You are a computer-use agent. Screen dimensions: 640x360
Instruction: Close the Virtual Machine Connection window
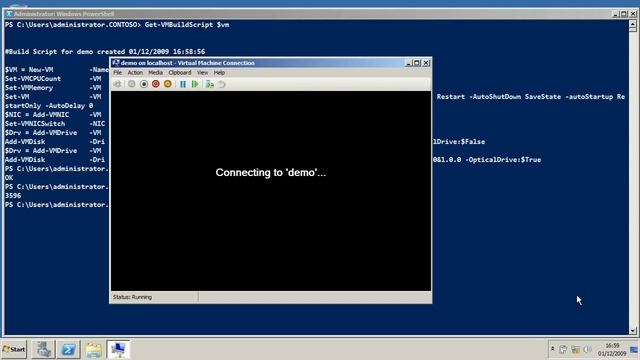426,63
